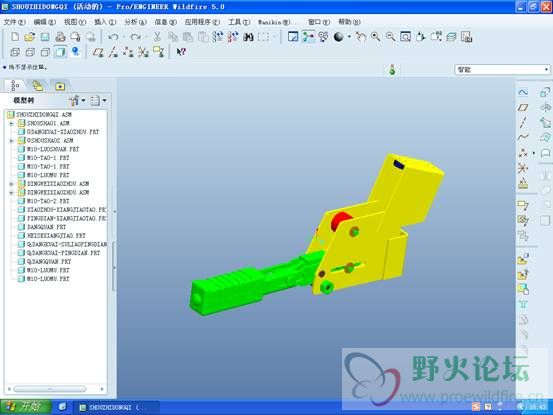Open the 文件 menu
The image size is (553, 415).
click(14, 22)
